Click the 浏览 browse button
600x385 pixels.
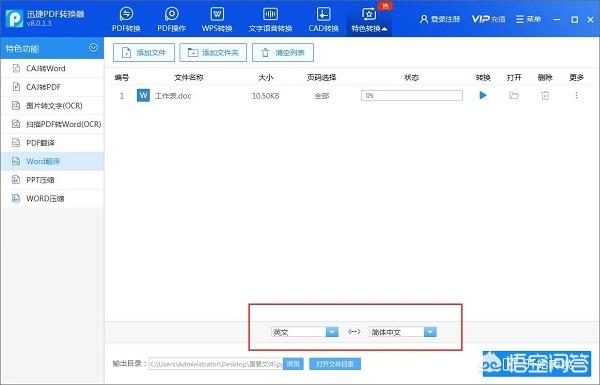tap(293, 364)
